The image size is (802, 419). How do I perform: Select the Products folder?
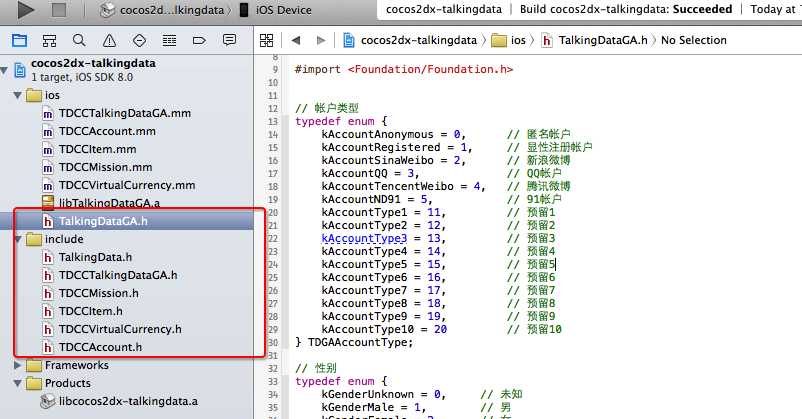[58, 383]
